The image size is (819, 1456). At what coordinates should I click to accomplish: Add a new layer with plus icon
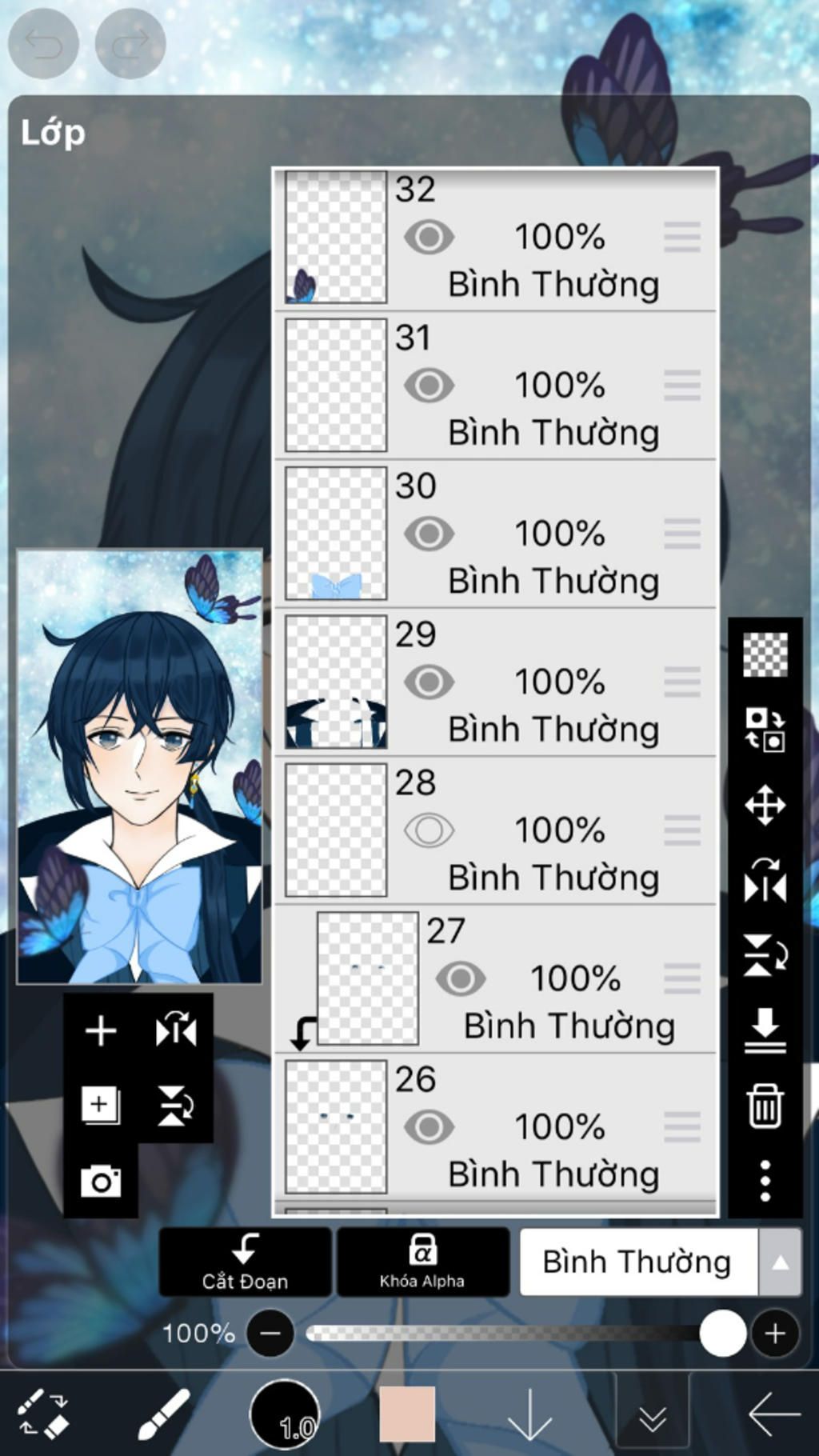pyautogui.click(x=101, y=1030)
